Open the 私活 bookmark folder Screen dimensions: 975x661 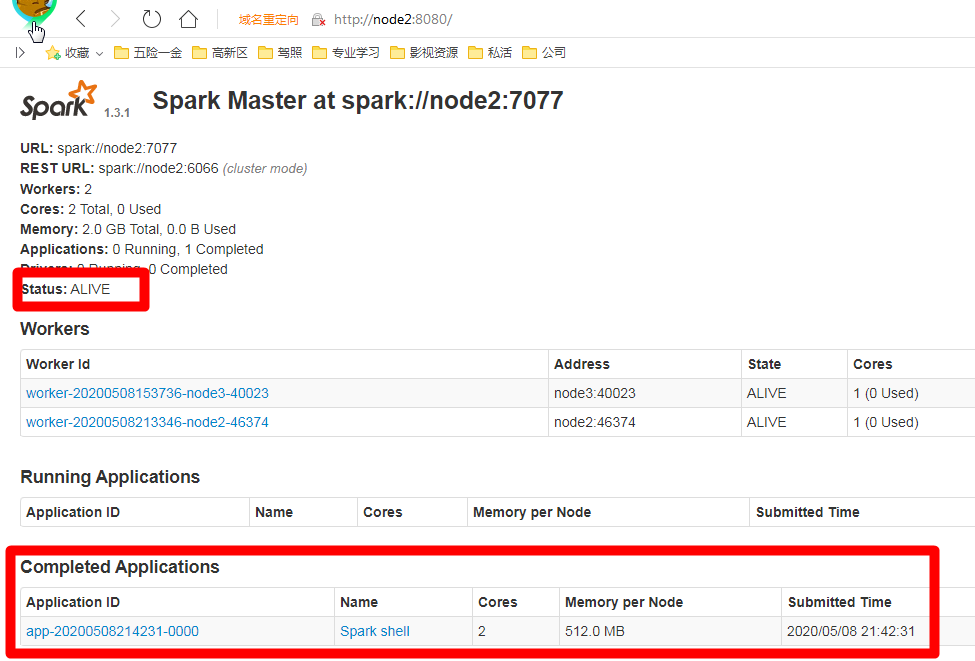490,53
